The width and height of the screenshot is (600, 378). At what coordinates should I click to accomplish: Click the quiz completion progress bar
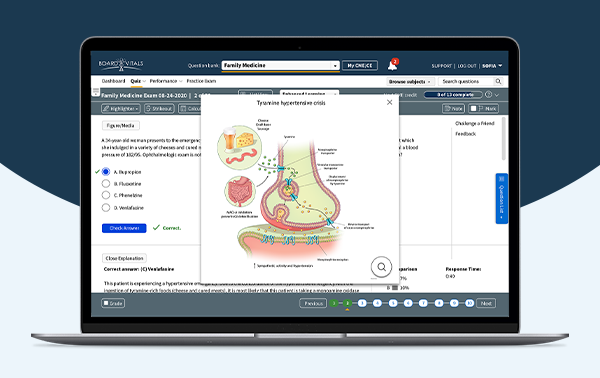(x=453, y=94)
